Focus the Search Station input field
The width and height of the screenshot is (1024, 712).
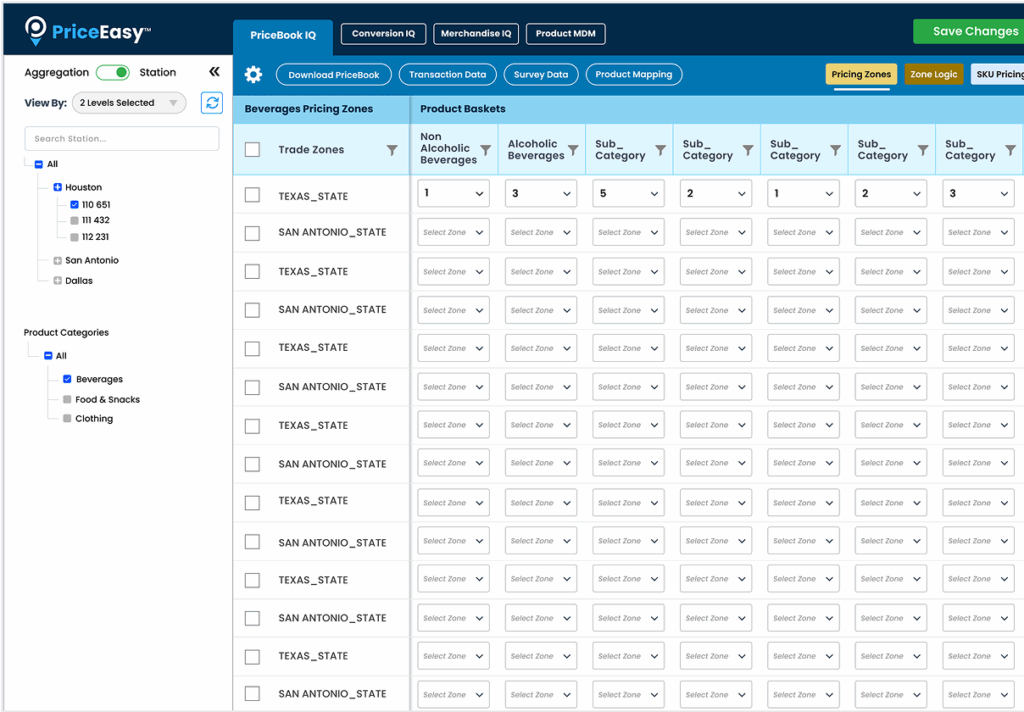(122, 138)
